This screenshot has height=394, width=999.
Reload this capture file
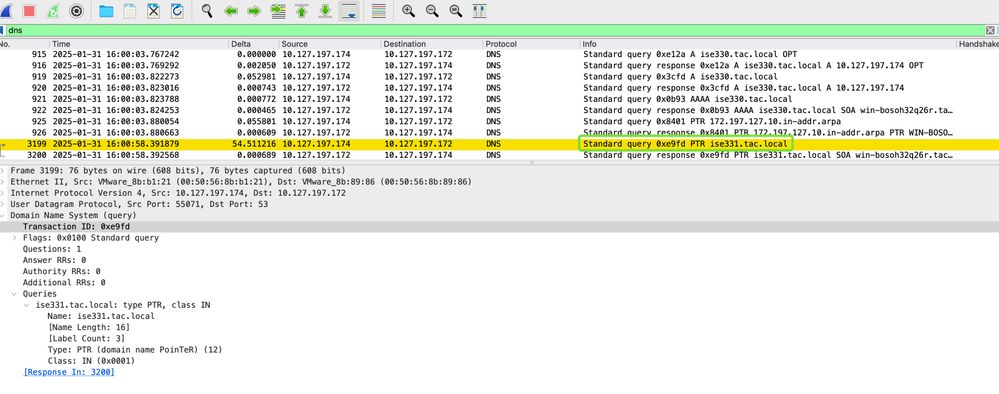(176, 10)
